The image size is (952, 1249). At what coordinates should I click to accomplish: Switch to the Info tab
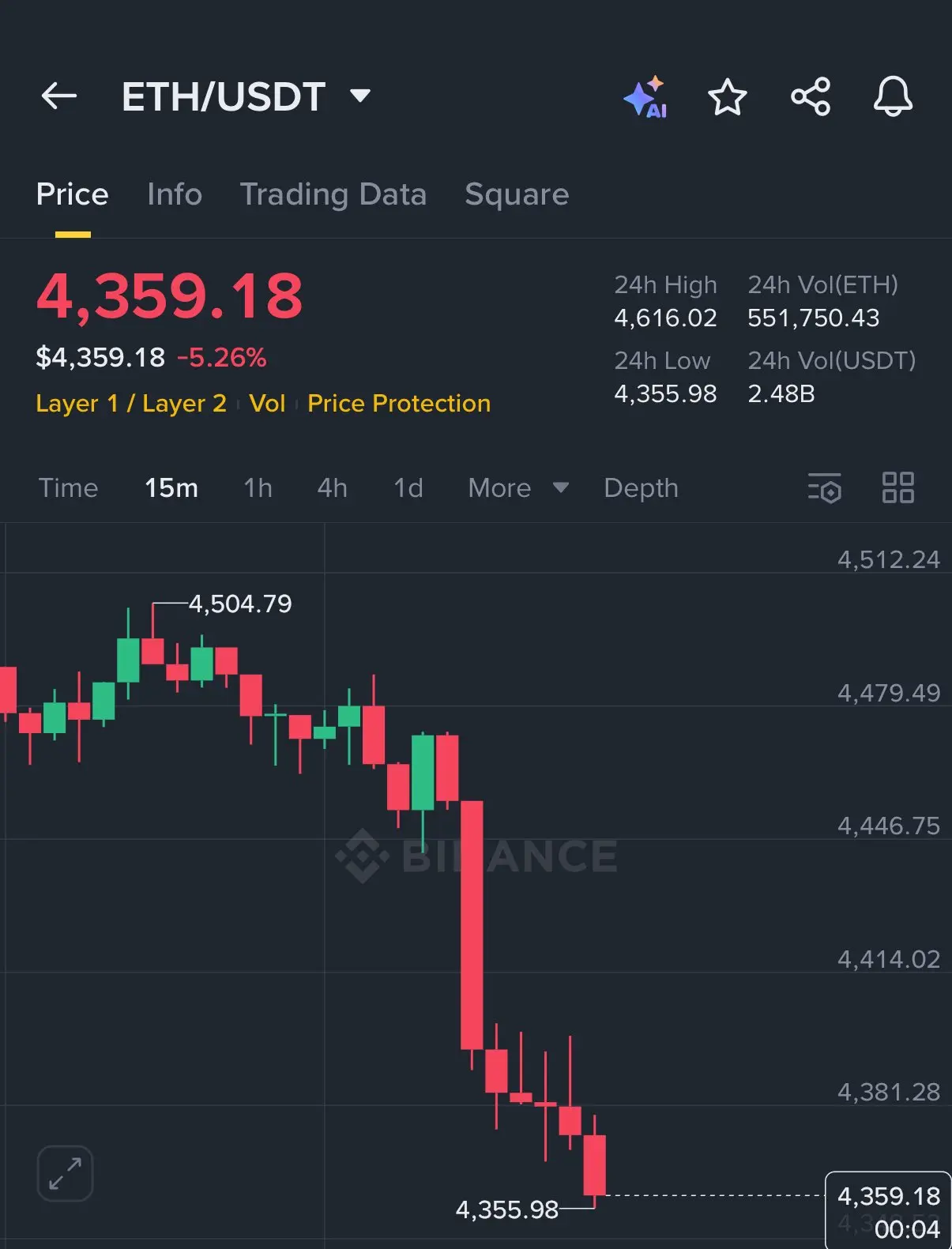coord(175,194)
